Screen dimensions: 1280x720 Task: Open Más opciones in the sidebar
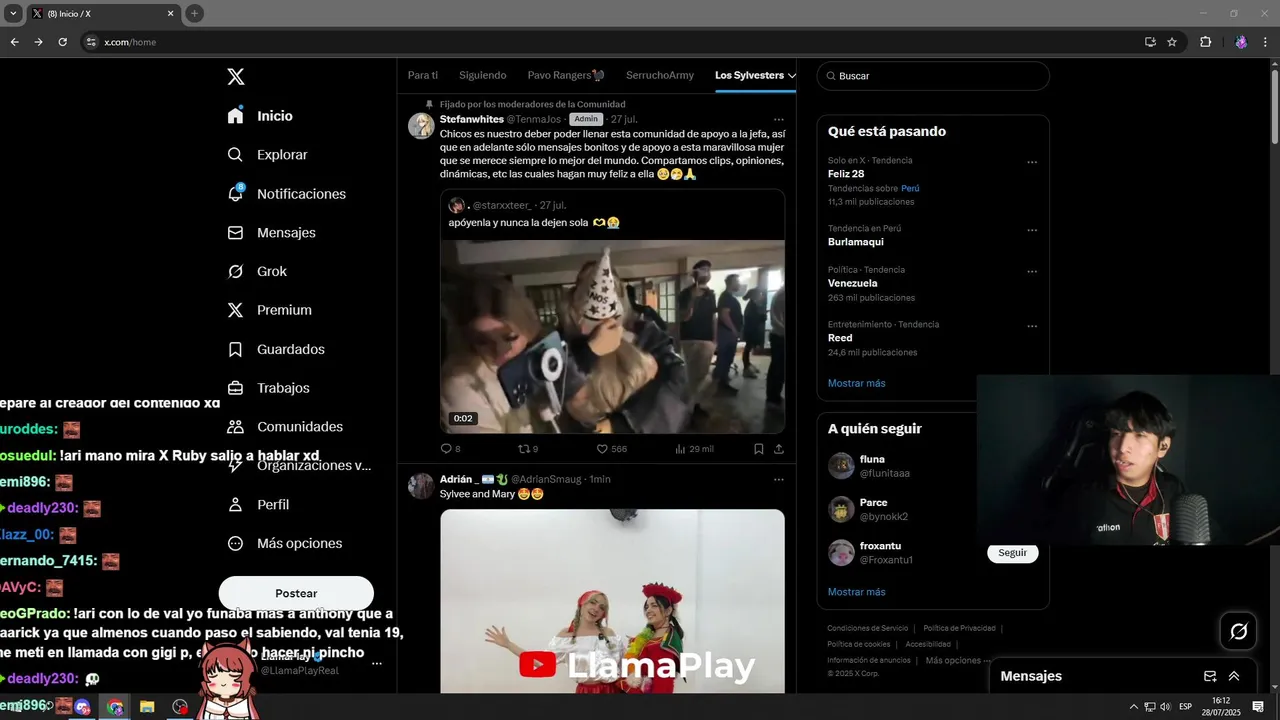coord(284,544)
